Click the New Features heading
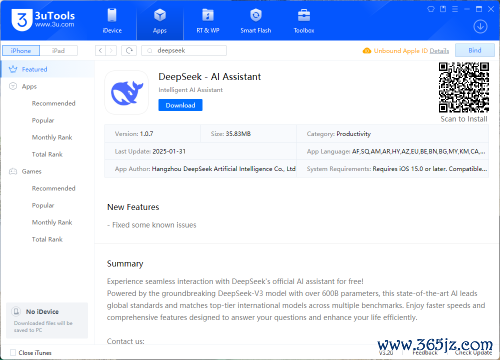This screenshot has width=500, height=360. pyautogui.click(x=133, y=207)
